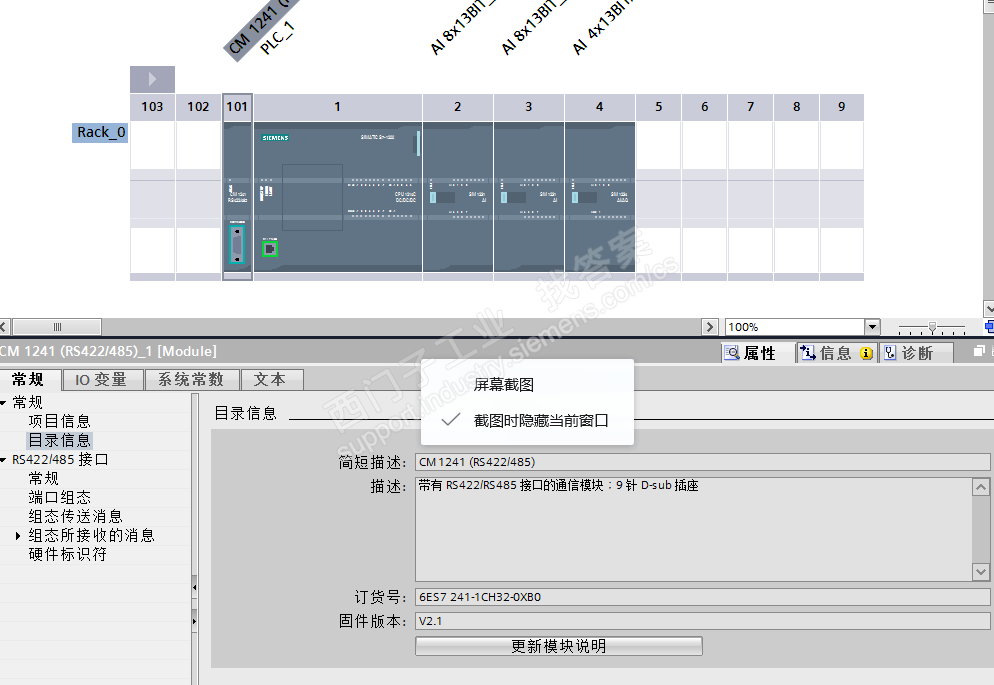Select slot 103 header
This screenshot has width=994, height=685.
(x=152, y=106)
